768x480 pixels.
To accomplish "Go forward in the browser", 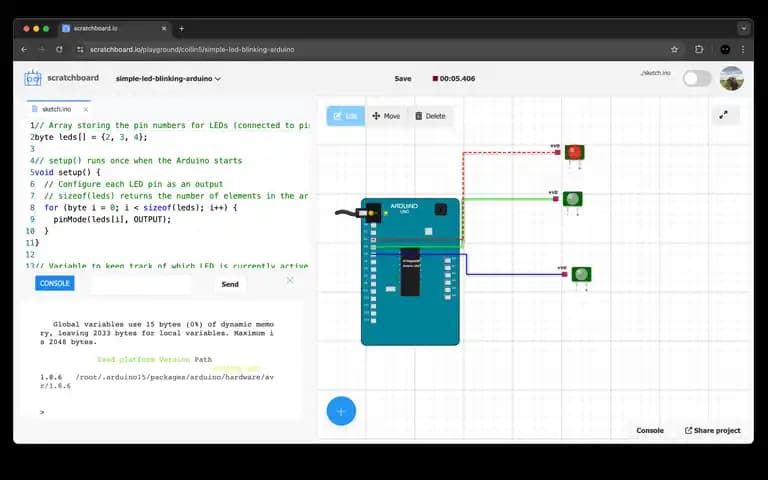I will [42, 49].
